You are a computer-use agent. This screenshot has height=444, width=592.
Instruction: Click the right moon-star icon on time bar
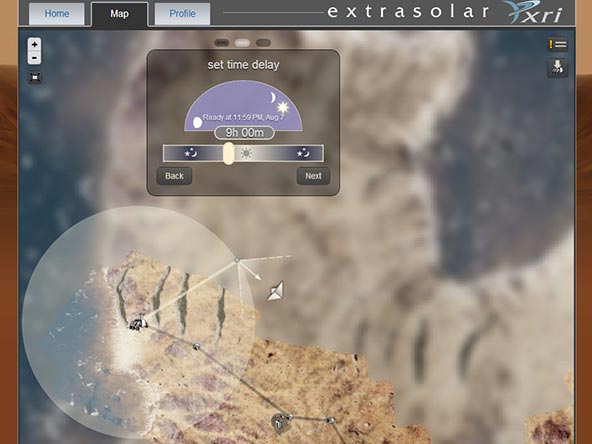click(x=303, y=153)
